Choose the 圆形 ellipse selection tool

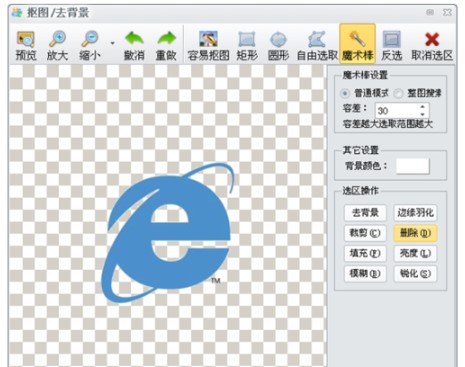(x=278, y=45)
